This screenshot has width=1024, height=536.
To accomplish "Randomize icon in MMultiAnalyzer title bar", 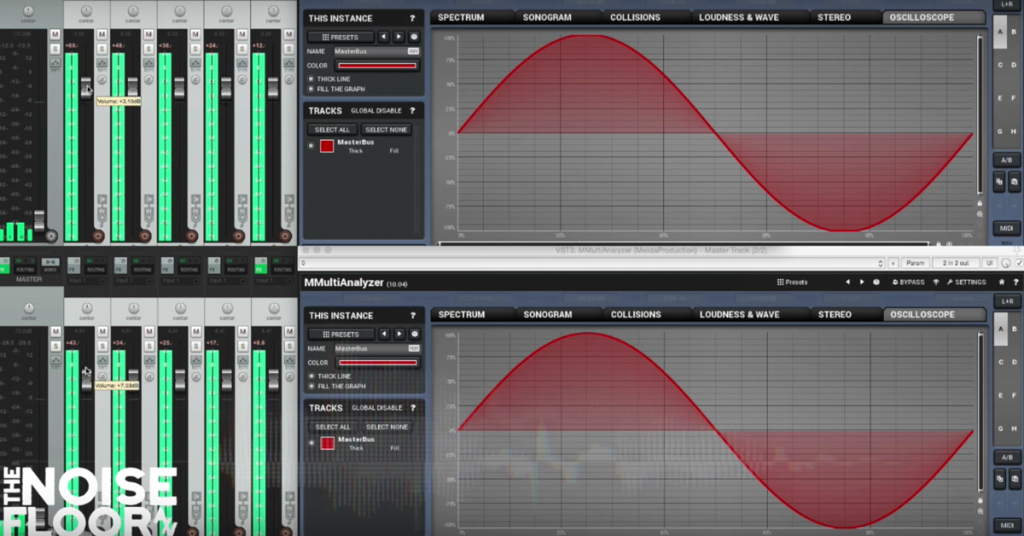I will (x=876, y=282).
